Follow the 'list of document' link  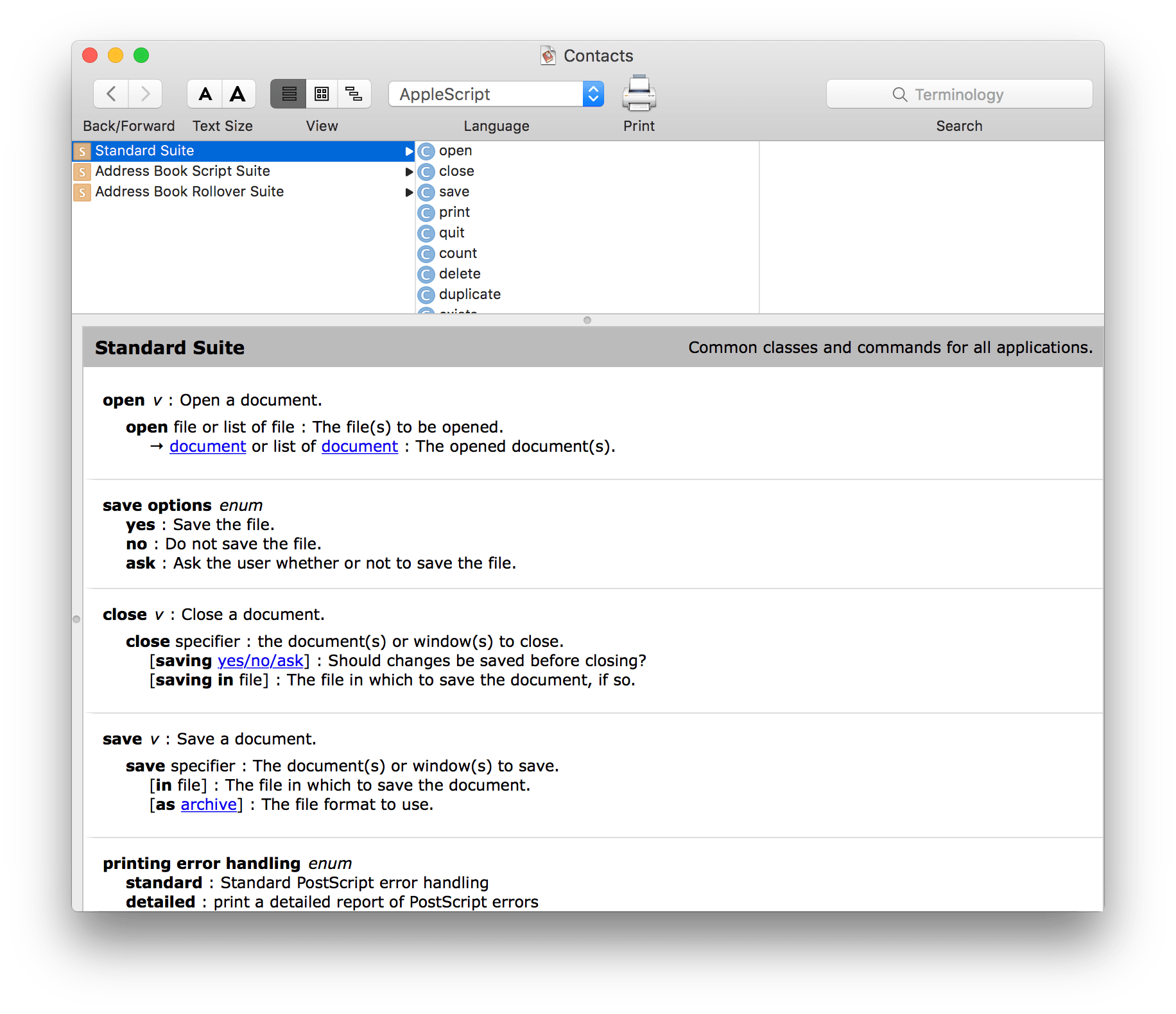359,447
